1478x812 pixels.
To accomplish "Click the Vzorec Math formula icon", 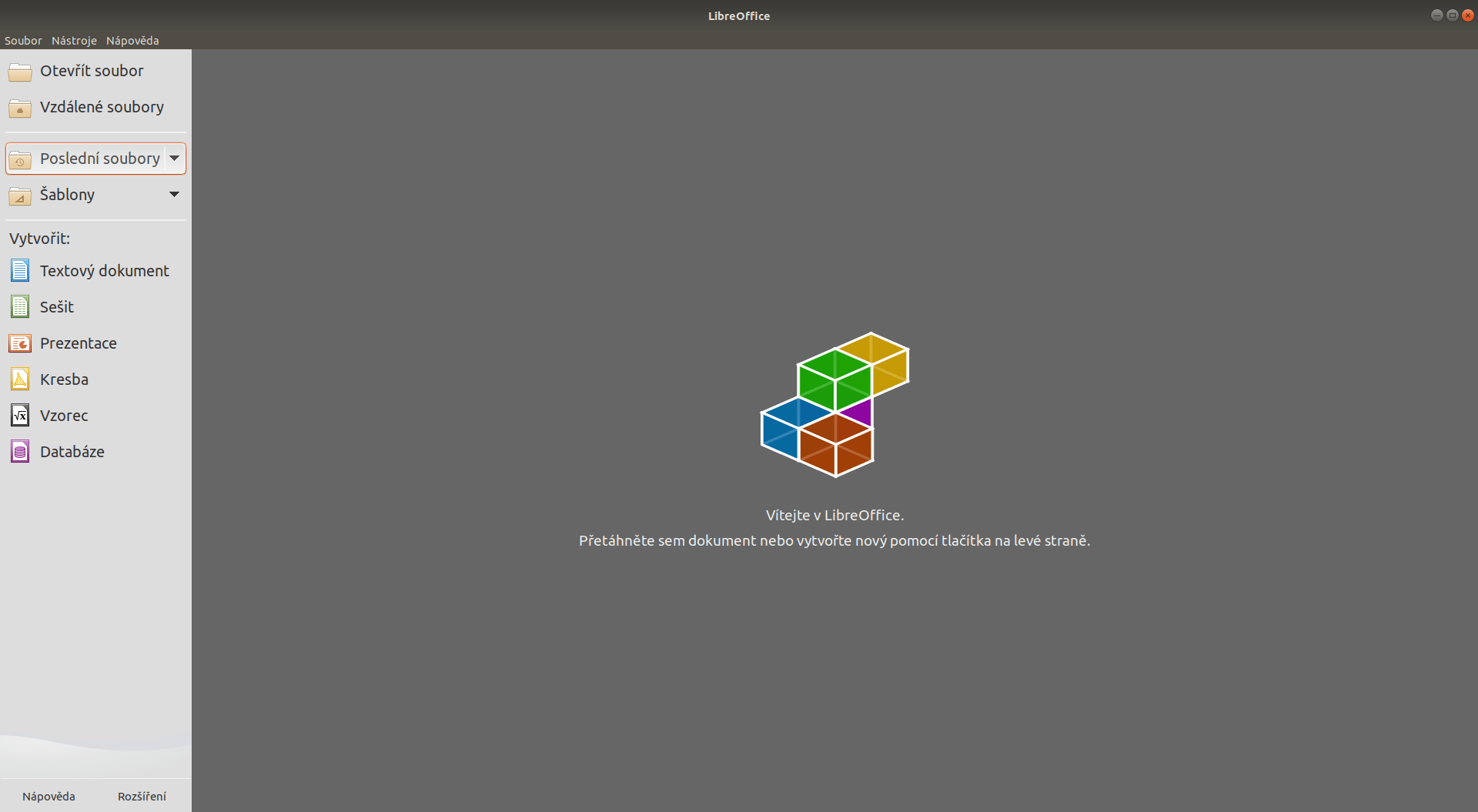I will click(20, 416).
